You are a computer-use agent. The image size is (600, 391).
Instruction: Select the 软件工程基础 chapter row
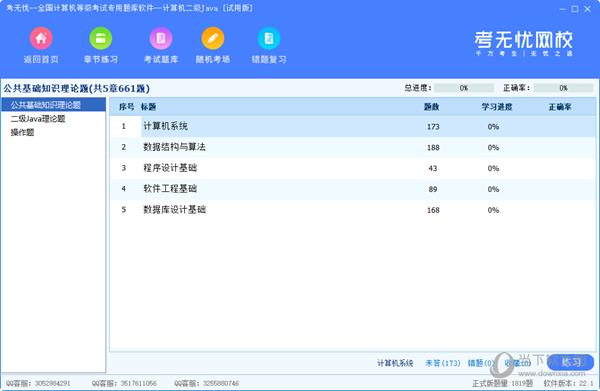(352, 189)
